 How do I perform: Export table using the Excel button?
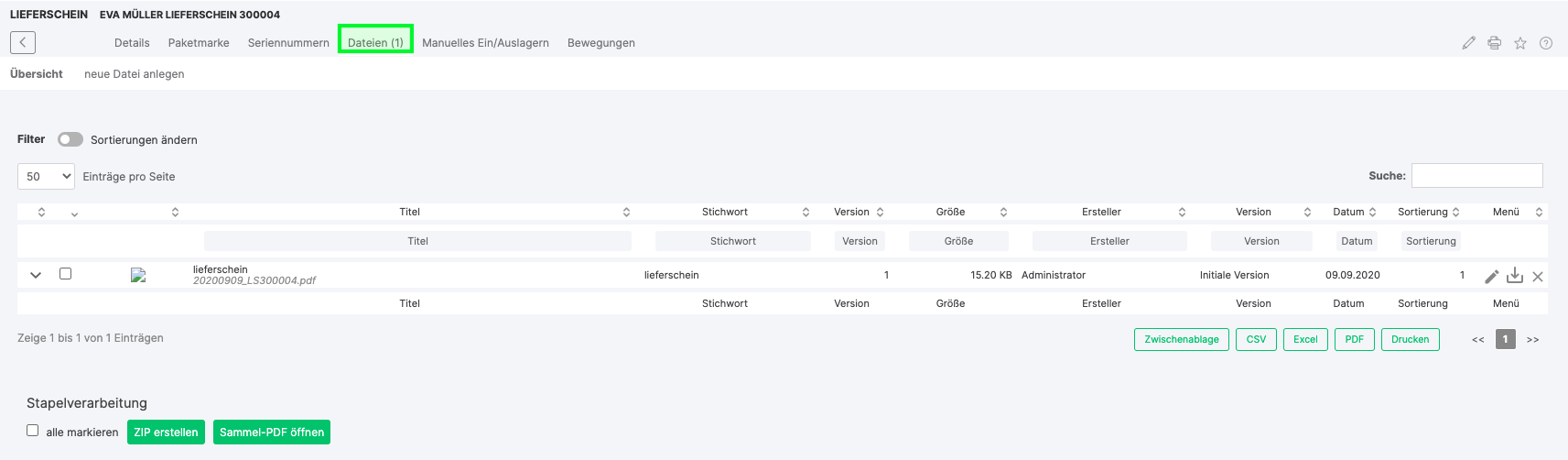(1305, 339)
